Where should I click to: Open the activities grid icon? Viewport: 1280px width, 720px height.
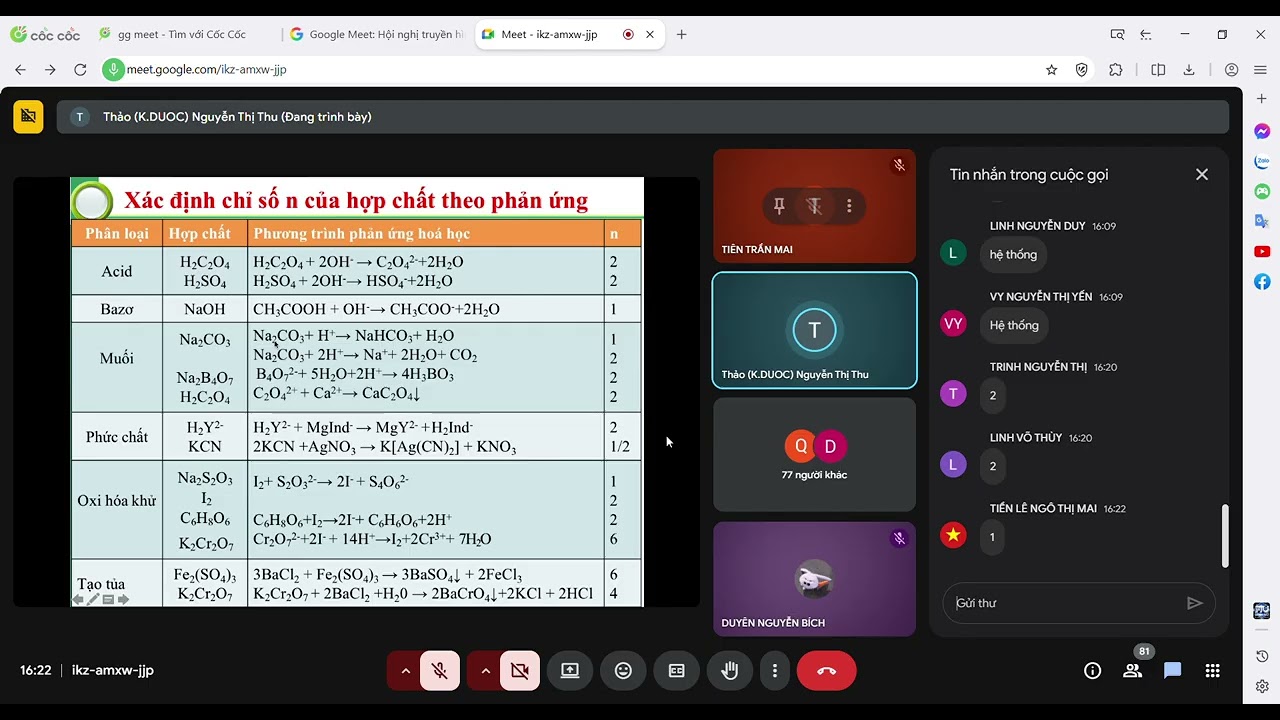coord(1212,671)
